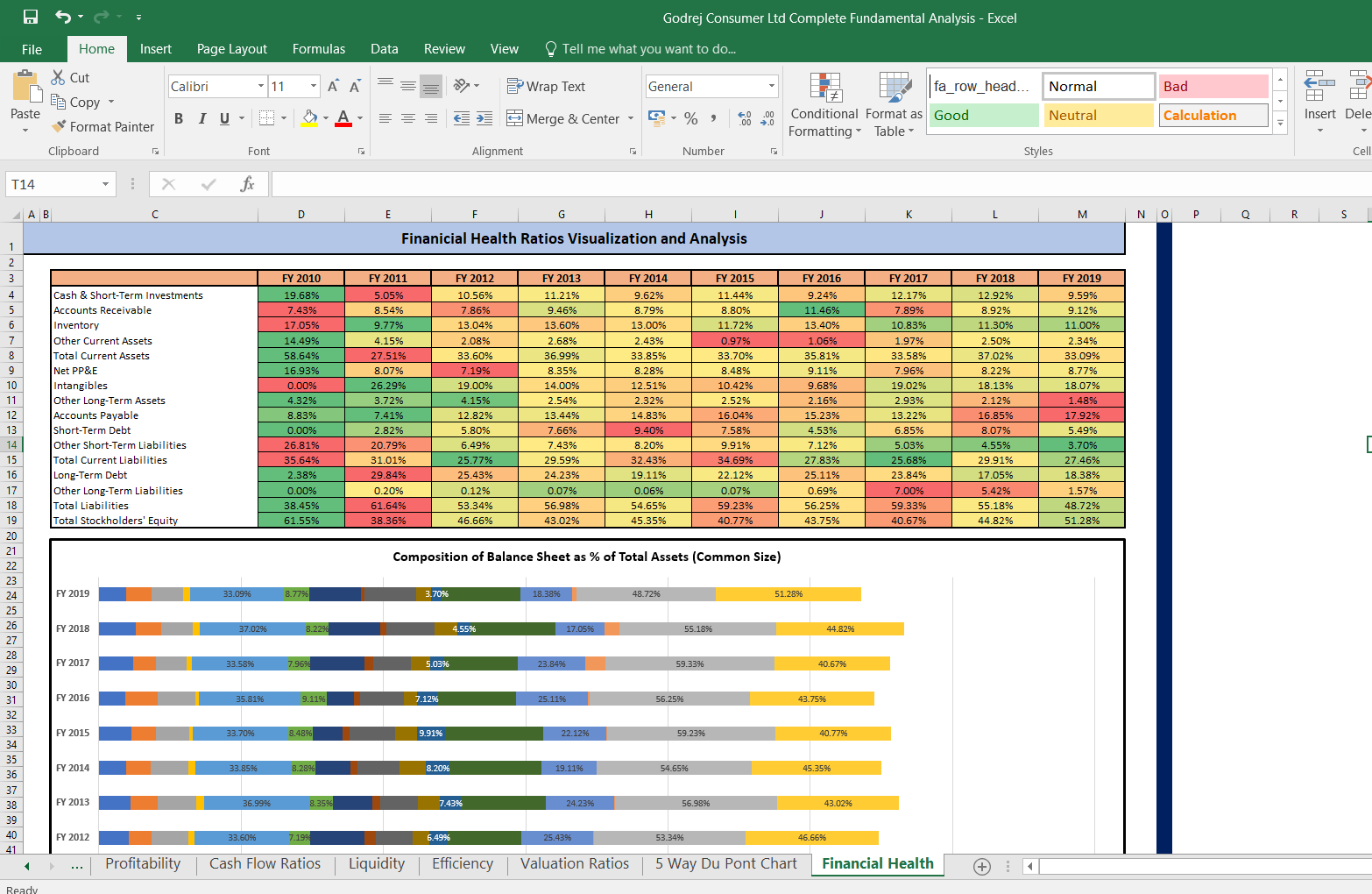
Task: Expand the Merge & Center dropdown arrow
Action: tap(631, 118)
